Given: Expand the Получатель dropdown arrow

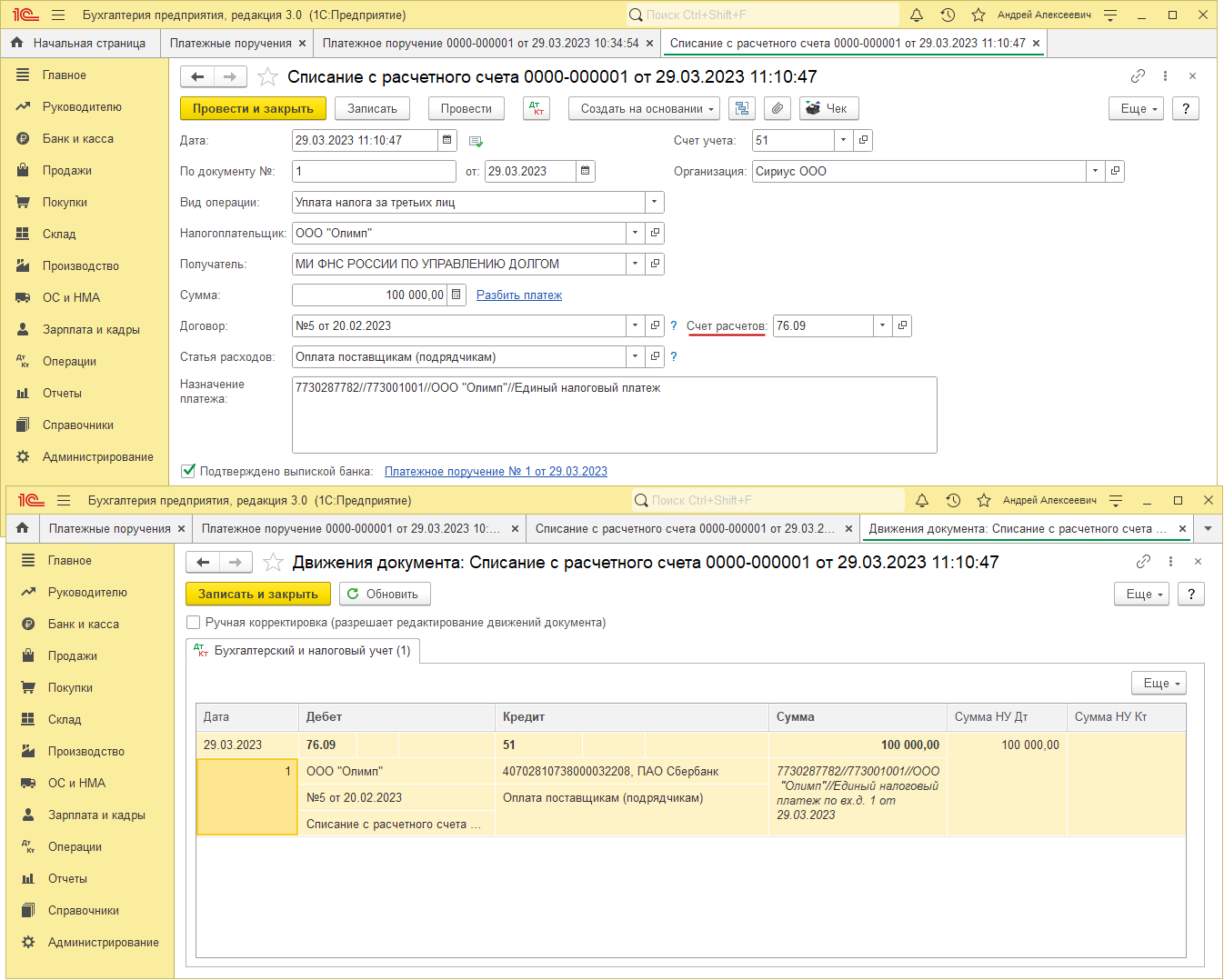Looking at the screenshot, I should (636, 264).
